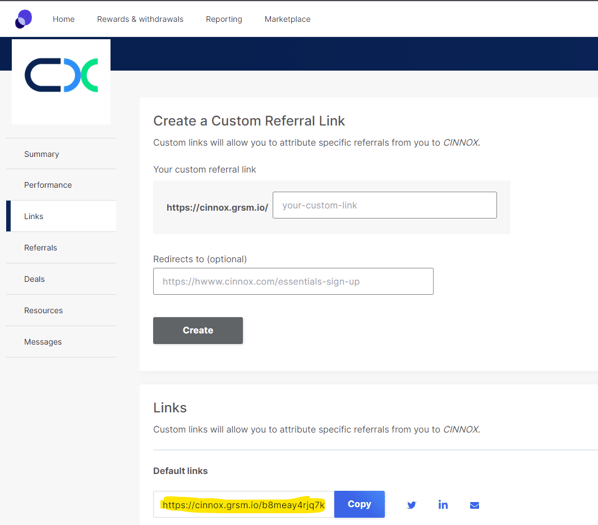Open Rewards & withdrawals page
The image size is (598, 525).
click(x=140, y=19)
